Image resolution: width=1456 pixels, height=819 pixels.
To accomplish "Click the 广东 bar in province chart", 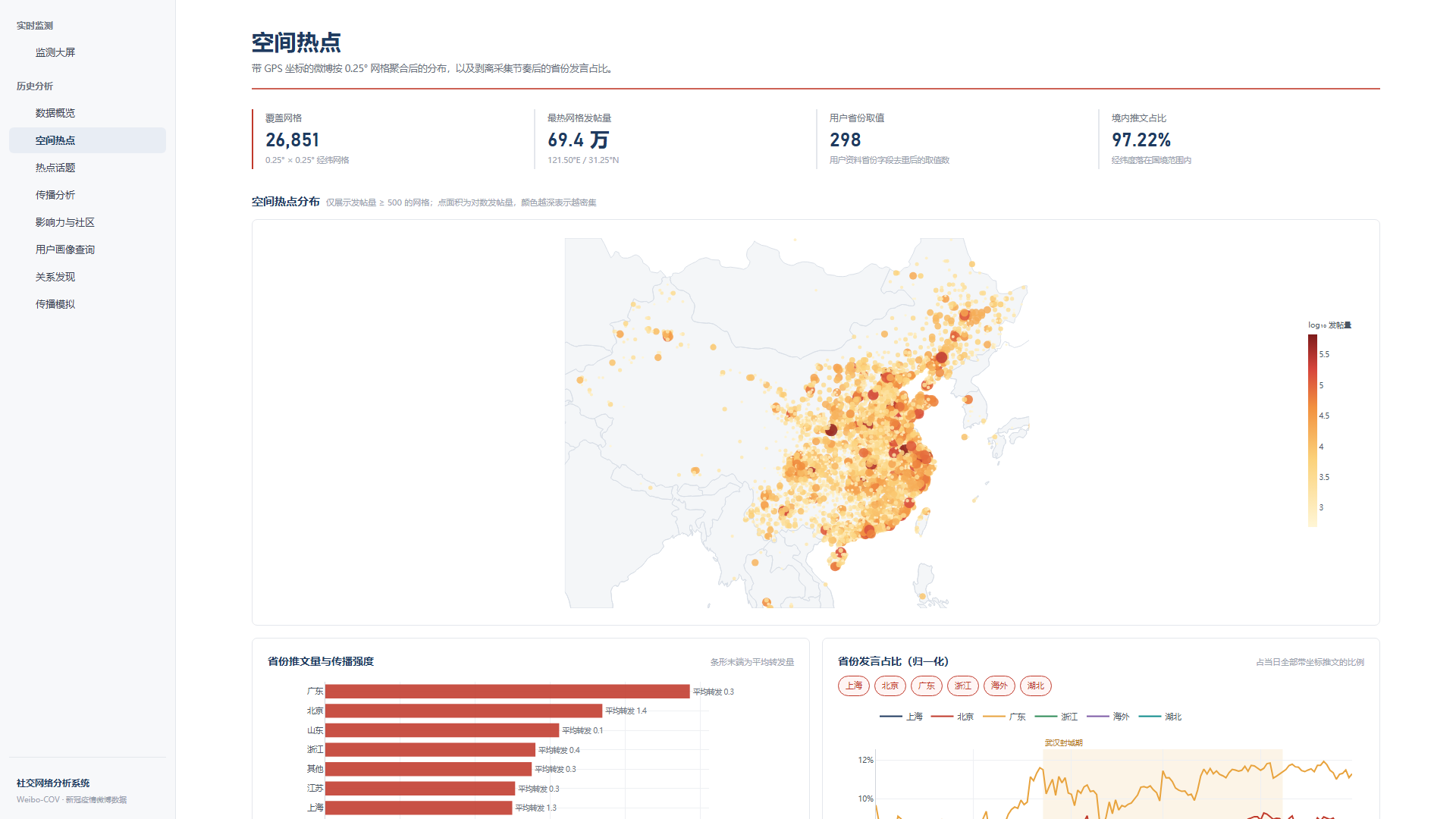I will pos(507,692).
